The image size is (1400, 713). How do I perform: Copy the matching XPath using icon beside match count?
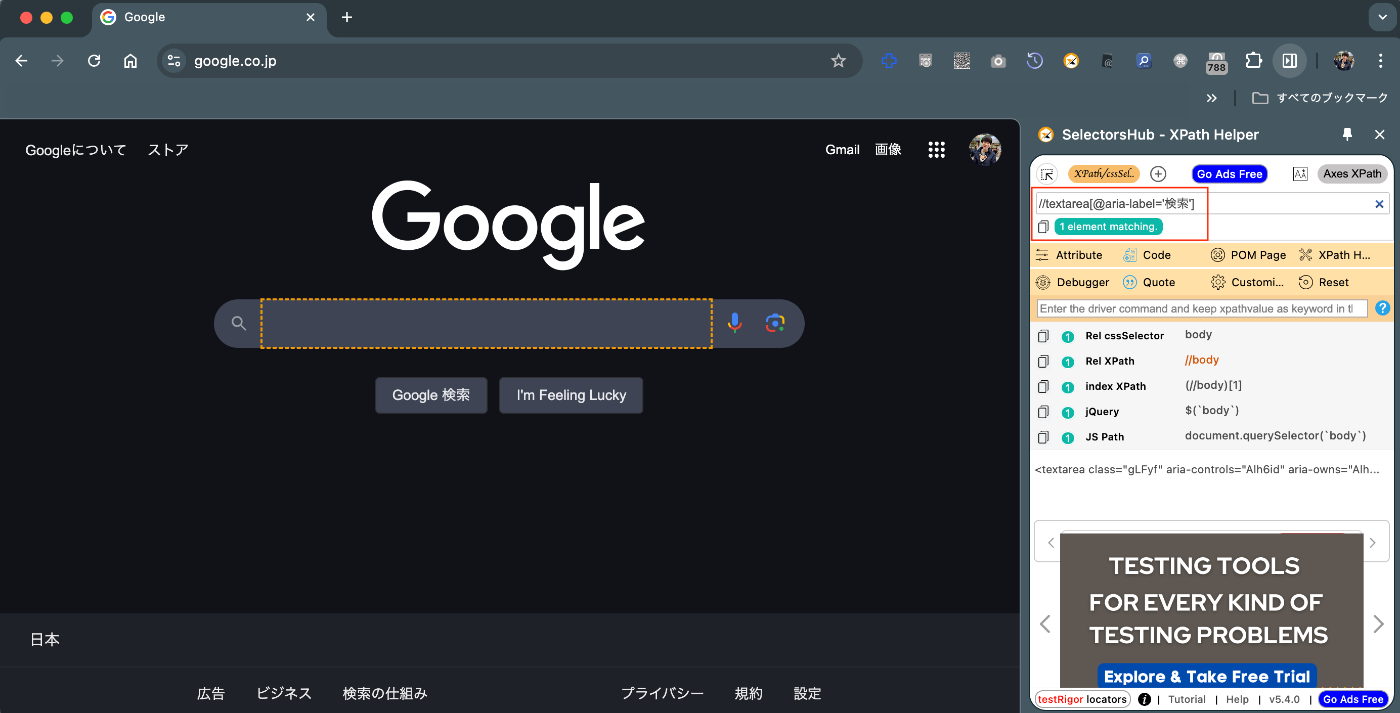(x=1043, y=227)
